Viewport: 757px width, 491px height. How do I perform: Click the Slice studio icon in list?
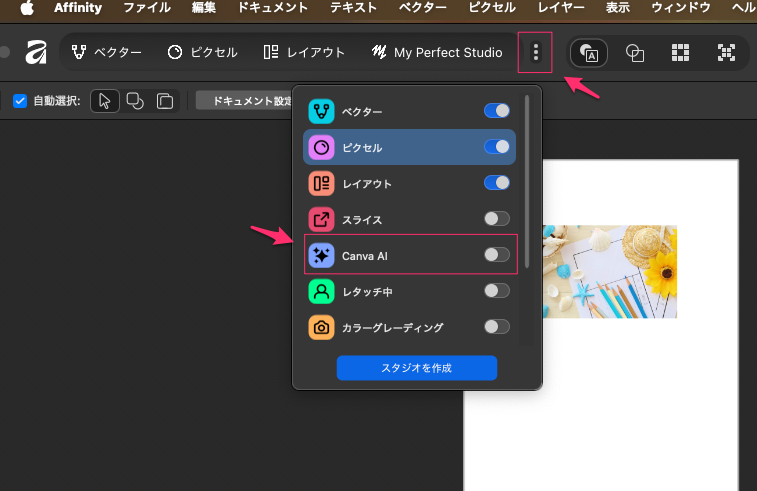pos(321,219)
